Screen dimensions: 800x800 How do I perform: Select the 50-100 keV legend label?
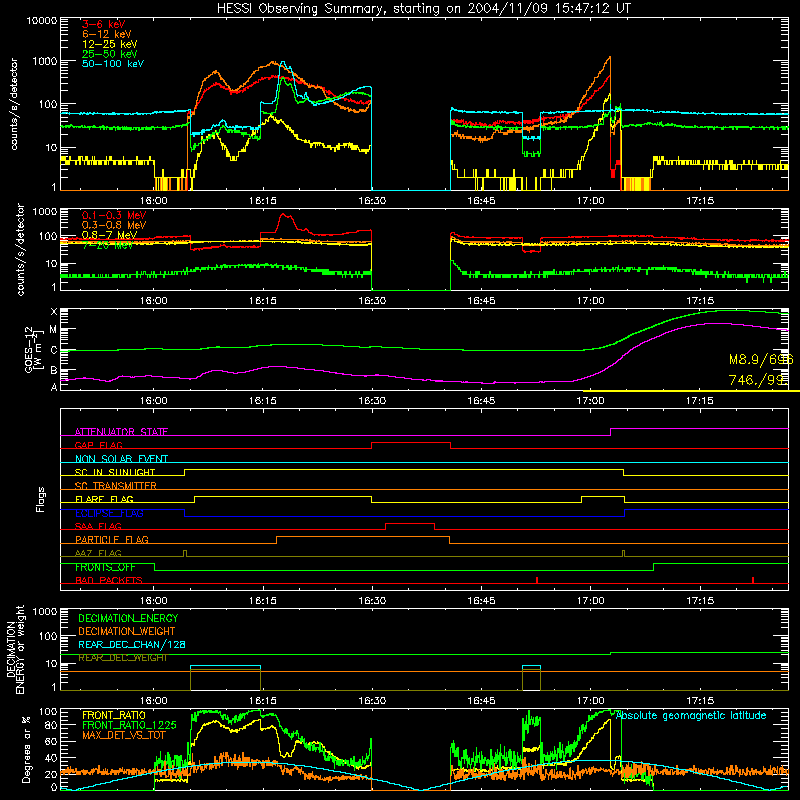113,64
